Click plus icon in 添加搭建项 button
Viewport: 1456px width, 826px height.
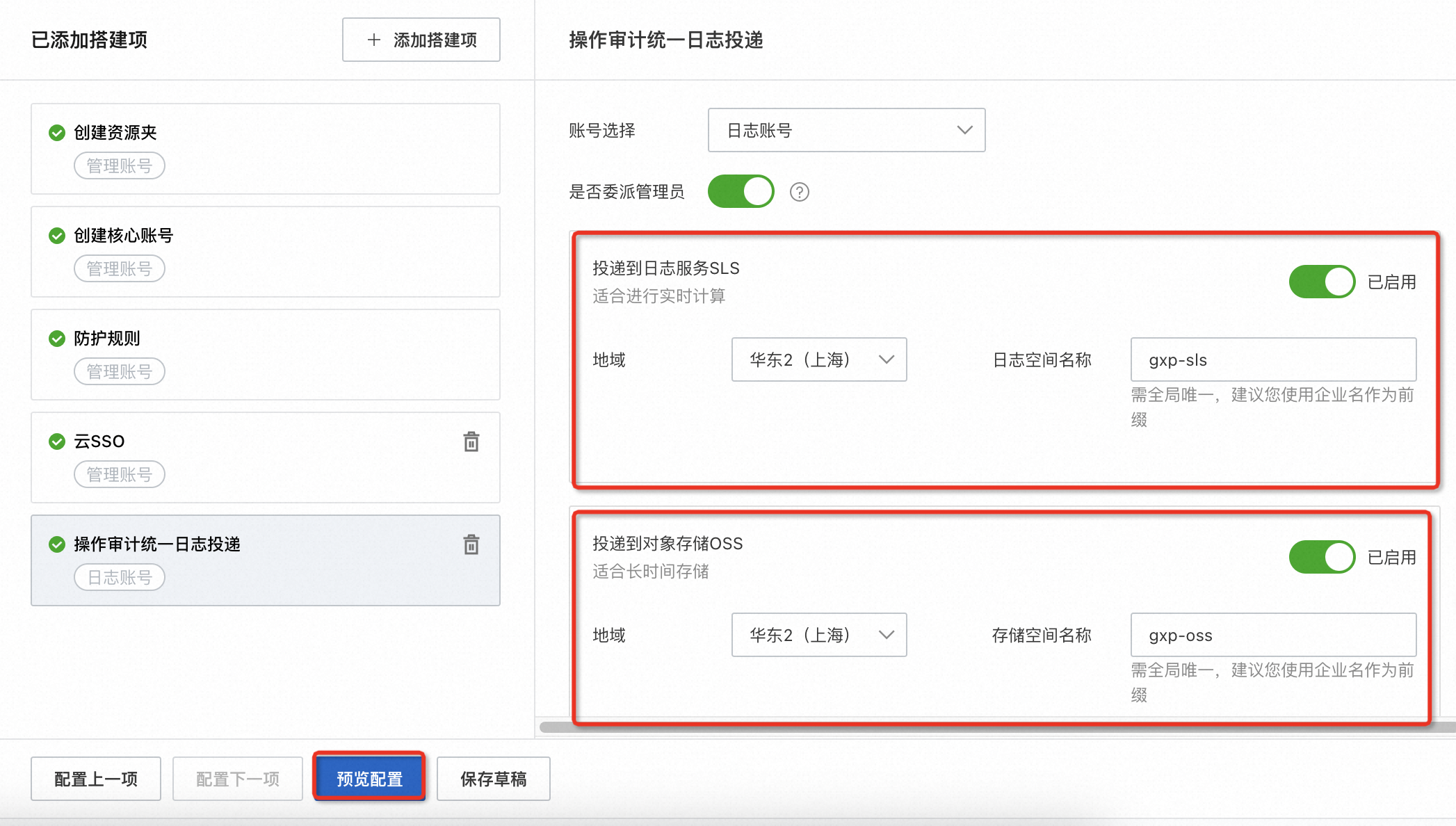pyautogui.click(x=374, y=40)
